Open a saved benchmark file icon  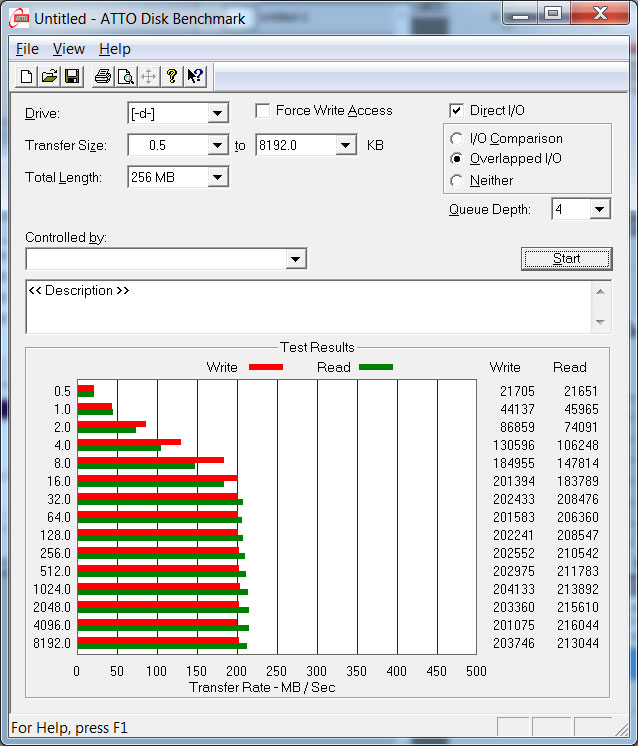pos(49,77)
